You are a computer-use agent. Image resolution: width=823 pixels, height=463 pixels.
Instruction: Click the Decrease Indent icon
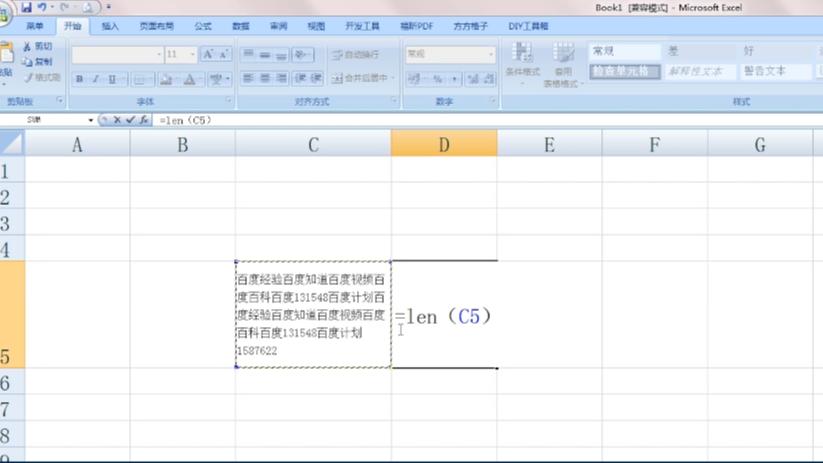tap(301, 78)
